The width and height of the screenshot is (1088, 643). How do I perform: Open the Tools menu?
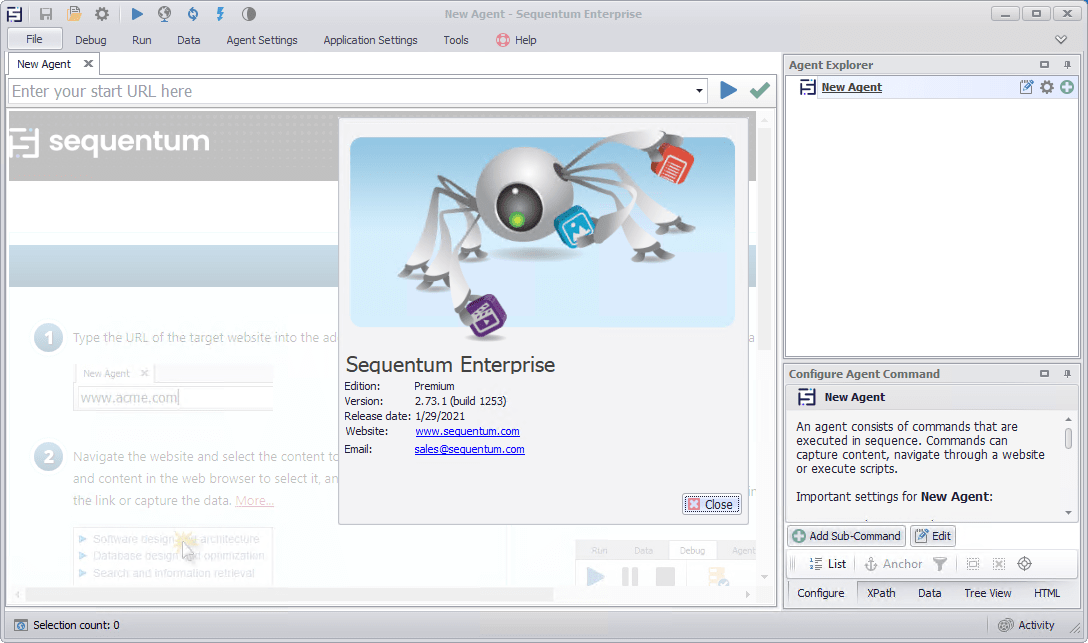[x=456, y=40]
